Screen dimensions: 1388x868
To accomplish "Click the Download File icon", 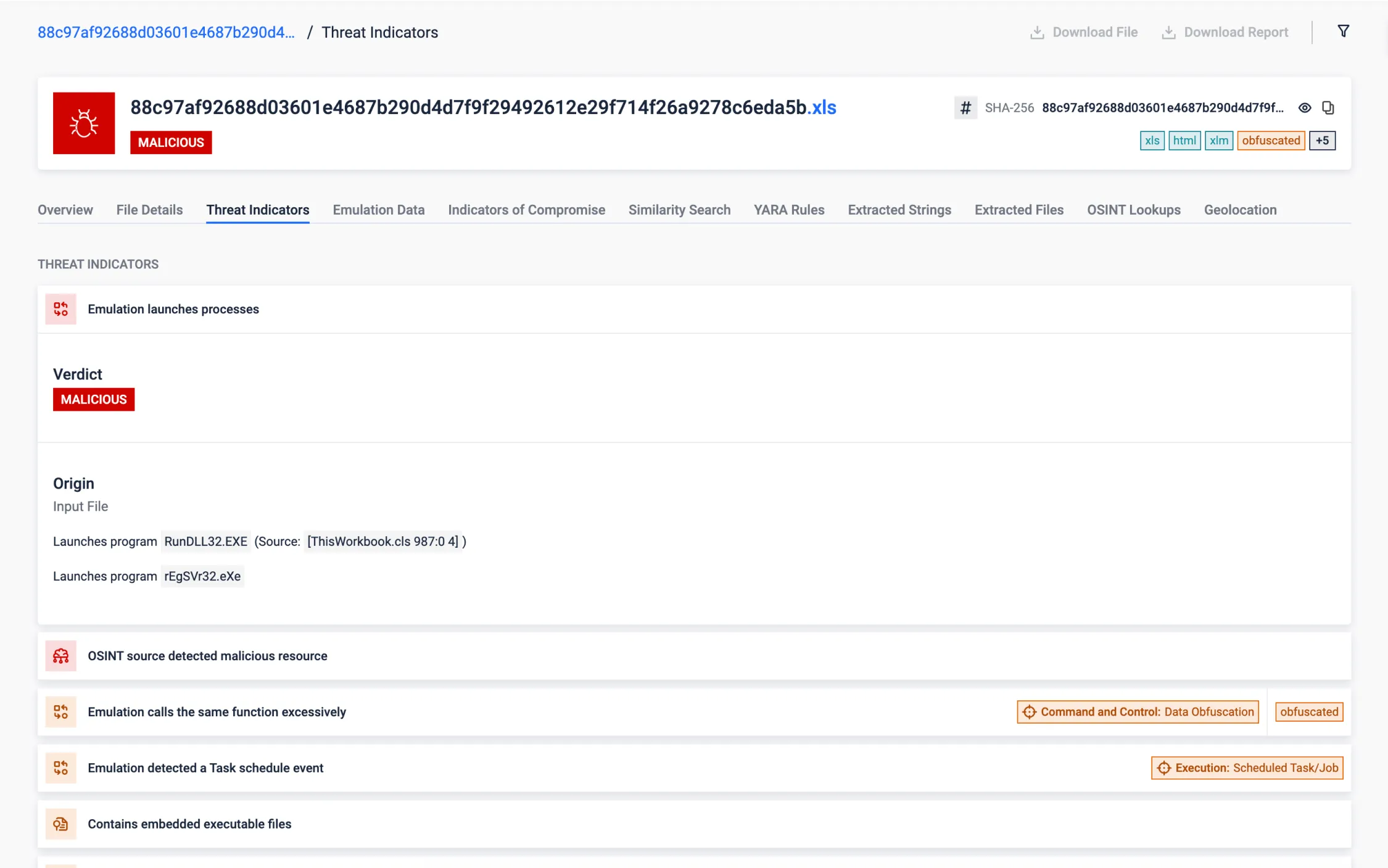I will [1037, 33].
